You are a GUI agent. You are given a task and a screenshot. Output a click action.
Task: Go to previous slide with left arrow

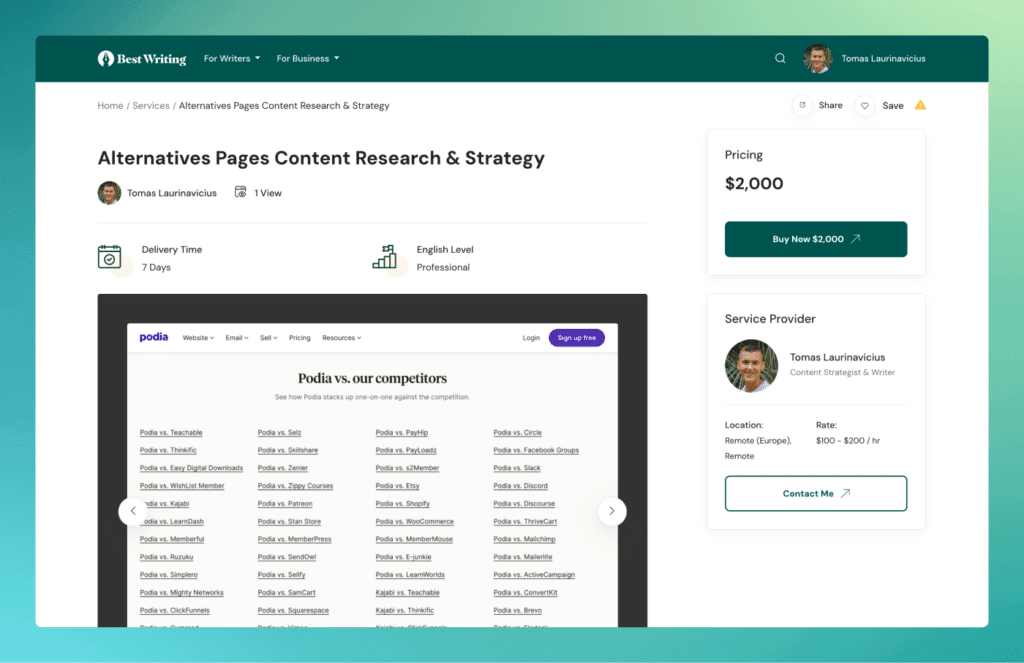coord(133,511)
